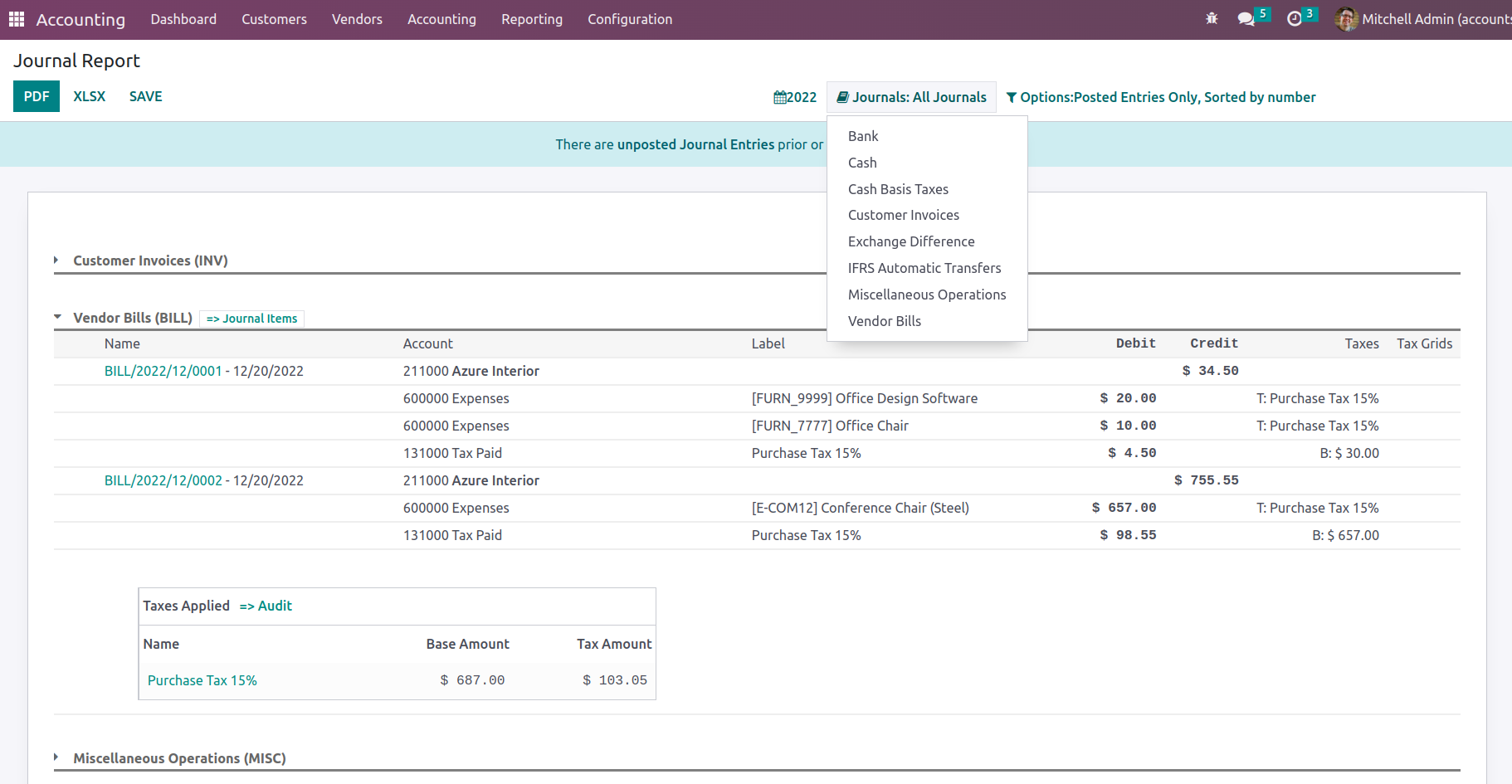Click the calendar icon beside 2022
Viewport: 1512px width, 784px height.
(x=780, y=97)
